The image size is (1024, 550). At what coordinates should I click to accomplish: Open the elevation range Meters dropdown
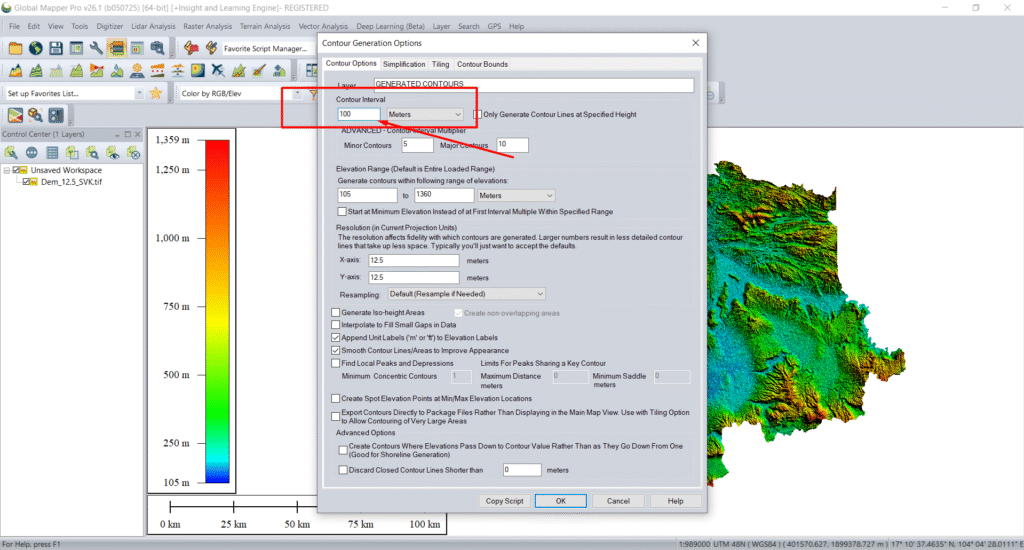516,195
